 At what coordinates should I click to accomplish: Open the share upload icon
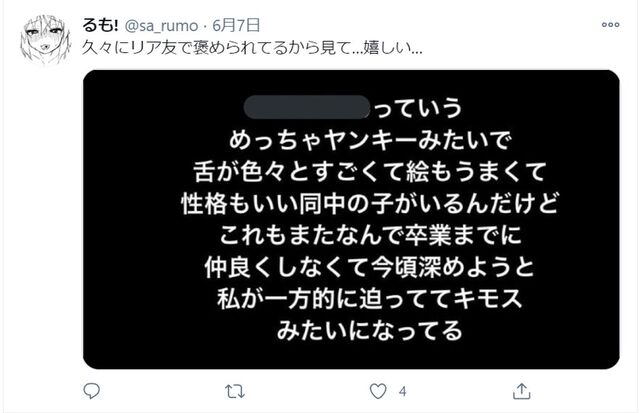point(521,391)
